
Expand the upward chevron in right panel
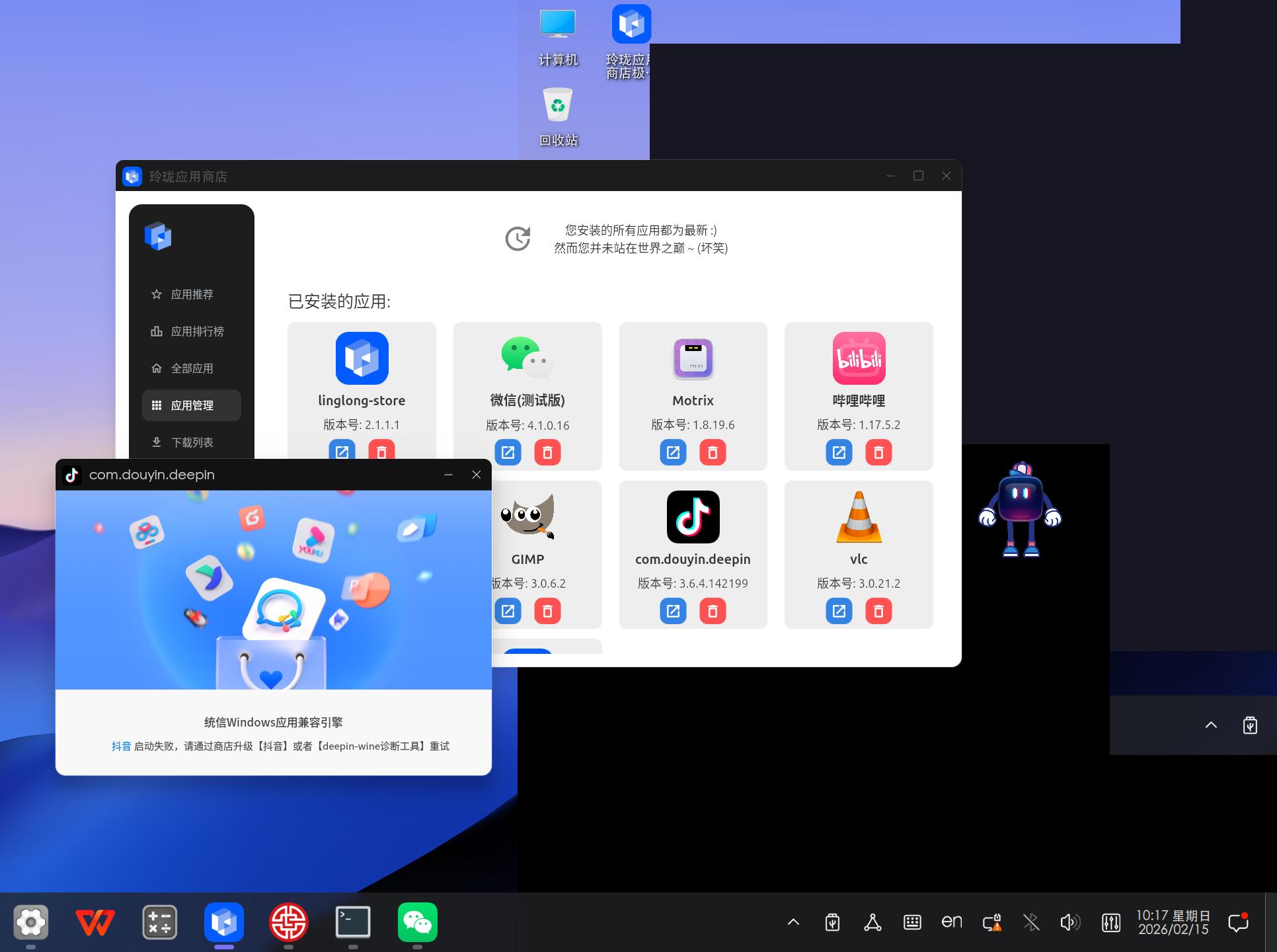pos(1211,725)
